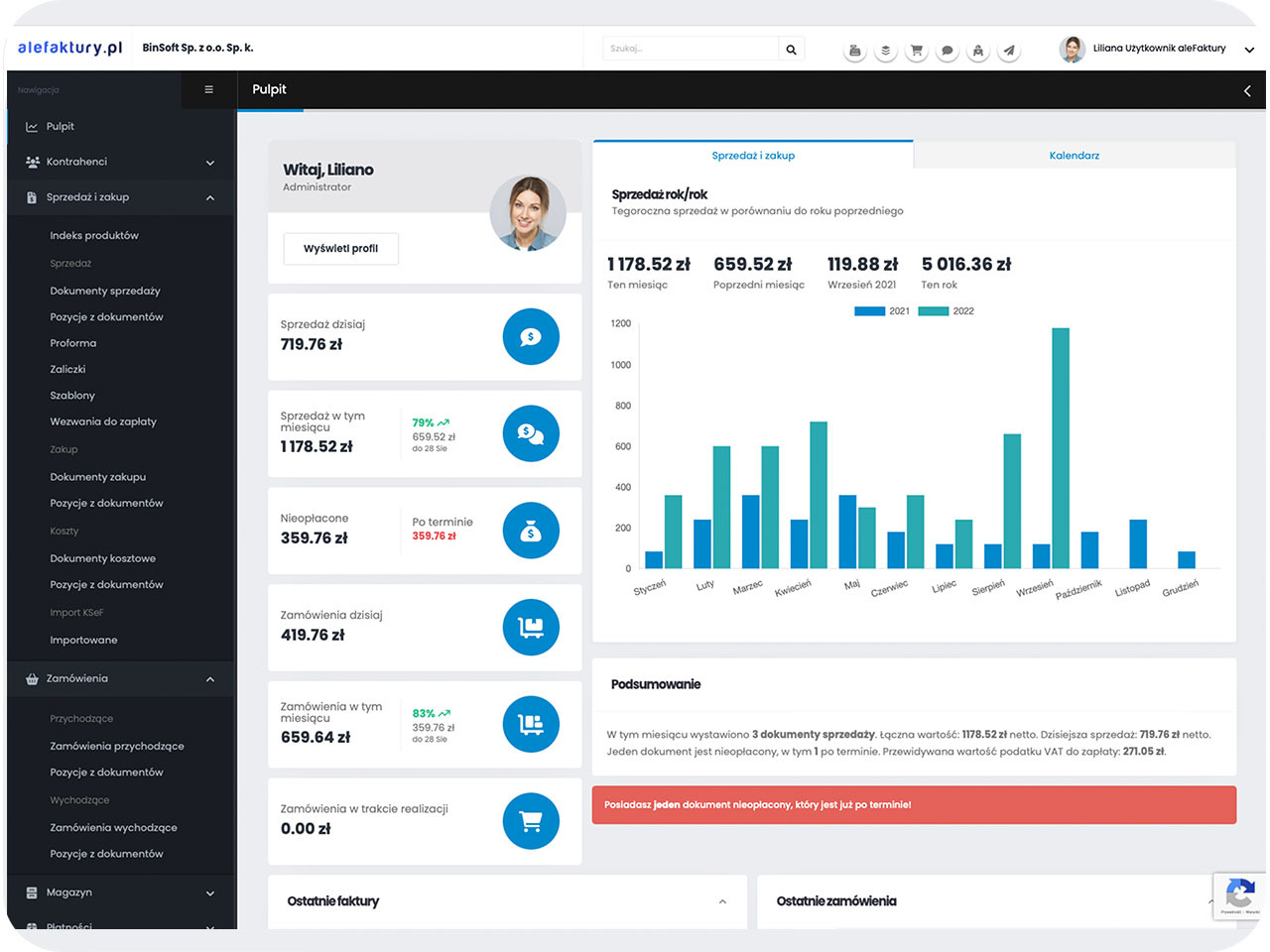Click the Wyświetl profil button

click(340, 249)
